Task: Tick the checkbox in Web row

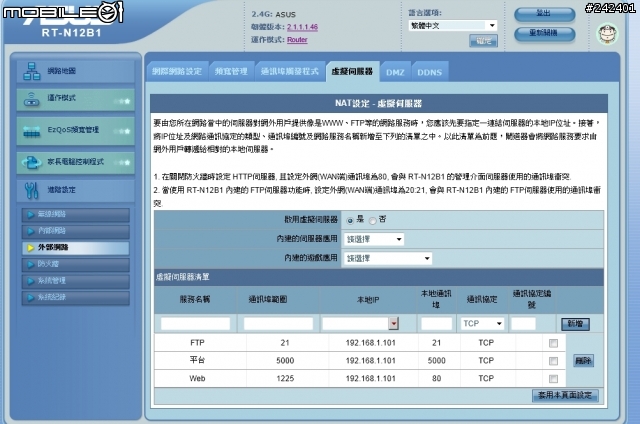Action: tap(553, 379)
